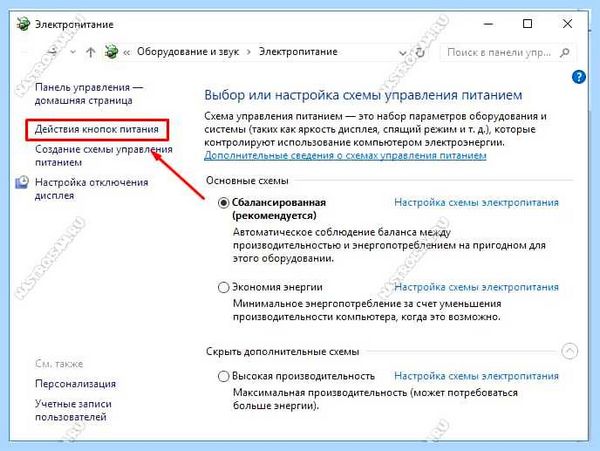Minimize the Электропитание window

(x=488, y=24)
